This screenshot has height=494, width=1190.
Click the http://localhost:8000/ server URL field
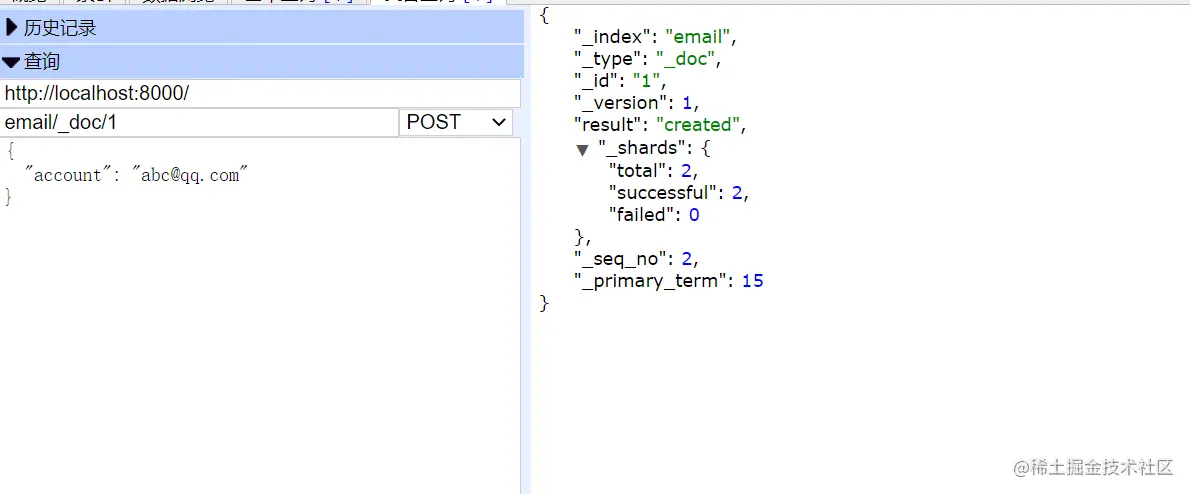(260, 93)
